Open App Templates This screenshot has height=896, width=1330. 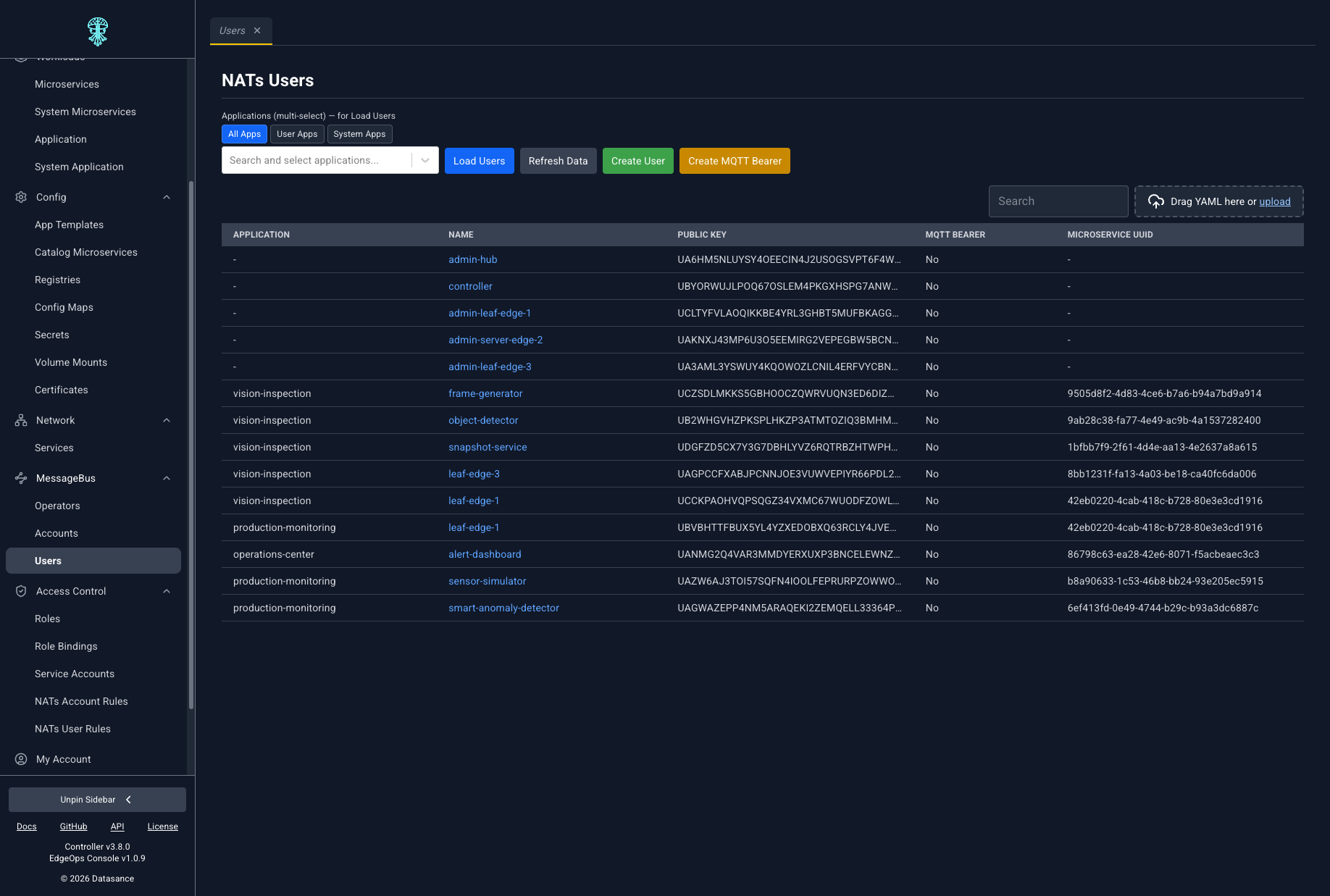pos(69,225)
